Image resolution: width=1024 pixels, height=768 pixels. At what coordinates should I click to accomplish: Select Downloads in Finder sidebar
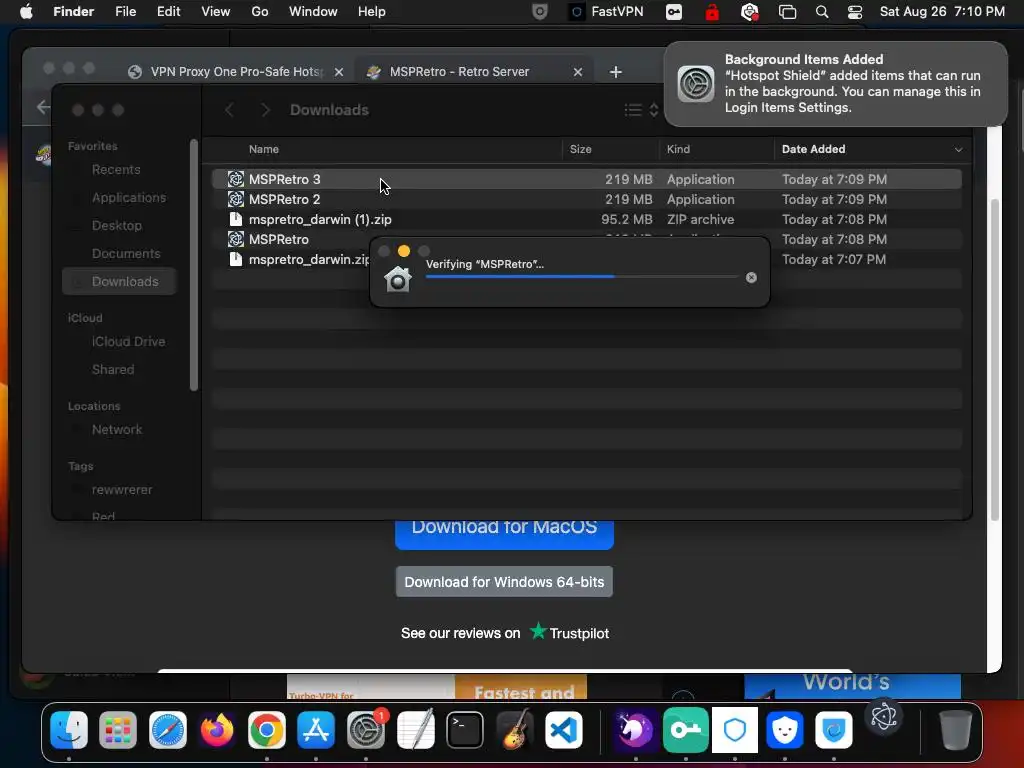[119, 281]
